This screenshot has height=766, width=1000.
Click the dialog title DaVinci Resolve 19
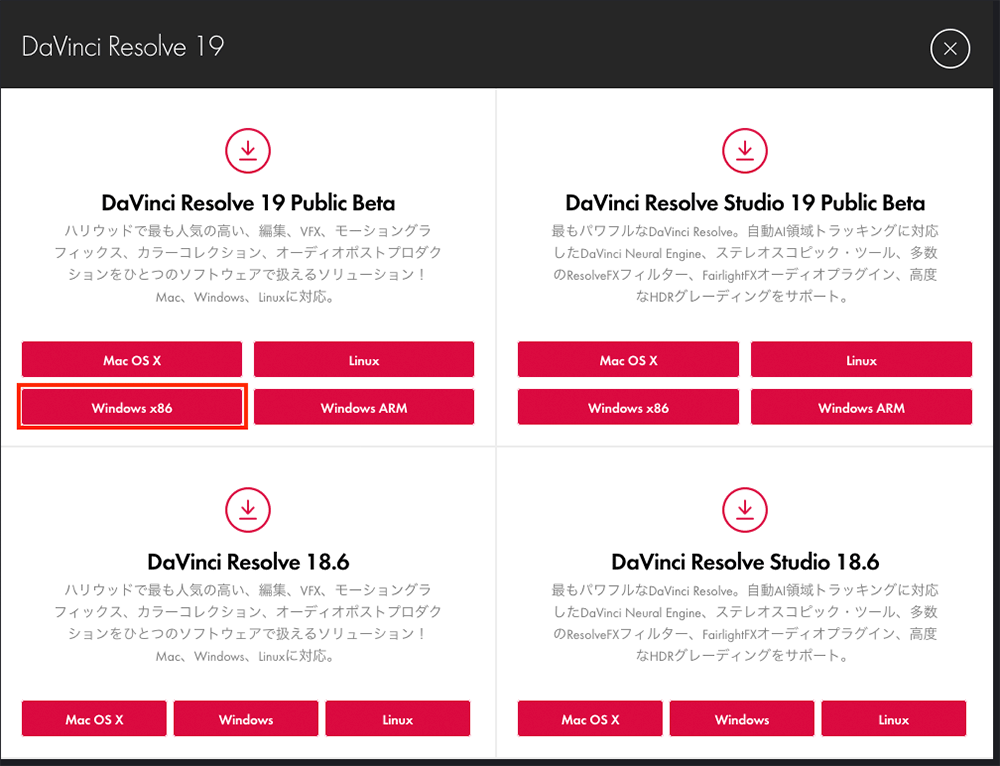point(123,47)
